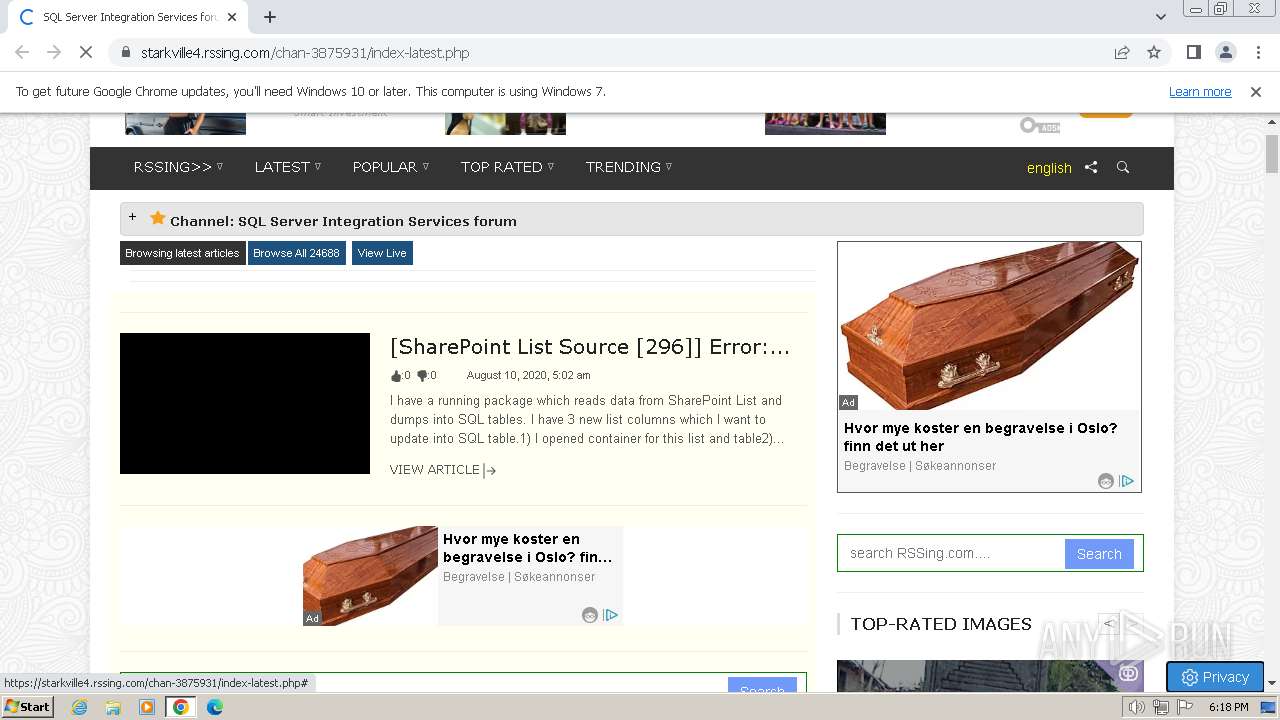Image resolution: width=1280 pixels, height=720 pixels.
Task: Click AdChoices icon on sidebar ad
Action: pos(1127,481)
